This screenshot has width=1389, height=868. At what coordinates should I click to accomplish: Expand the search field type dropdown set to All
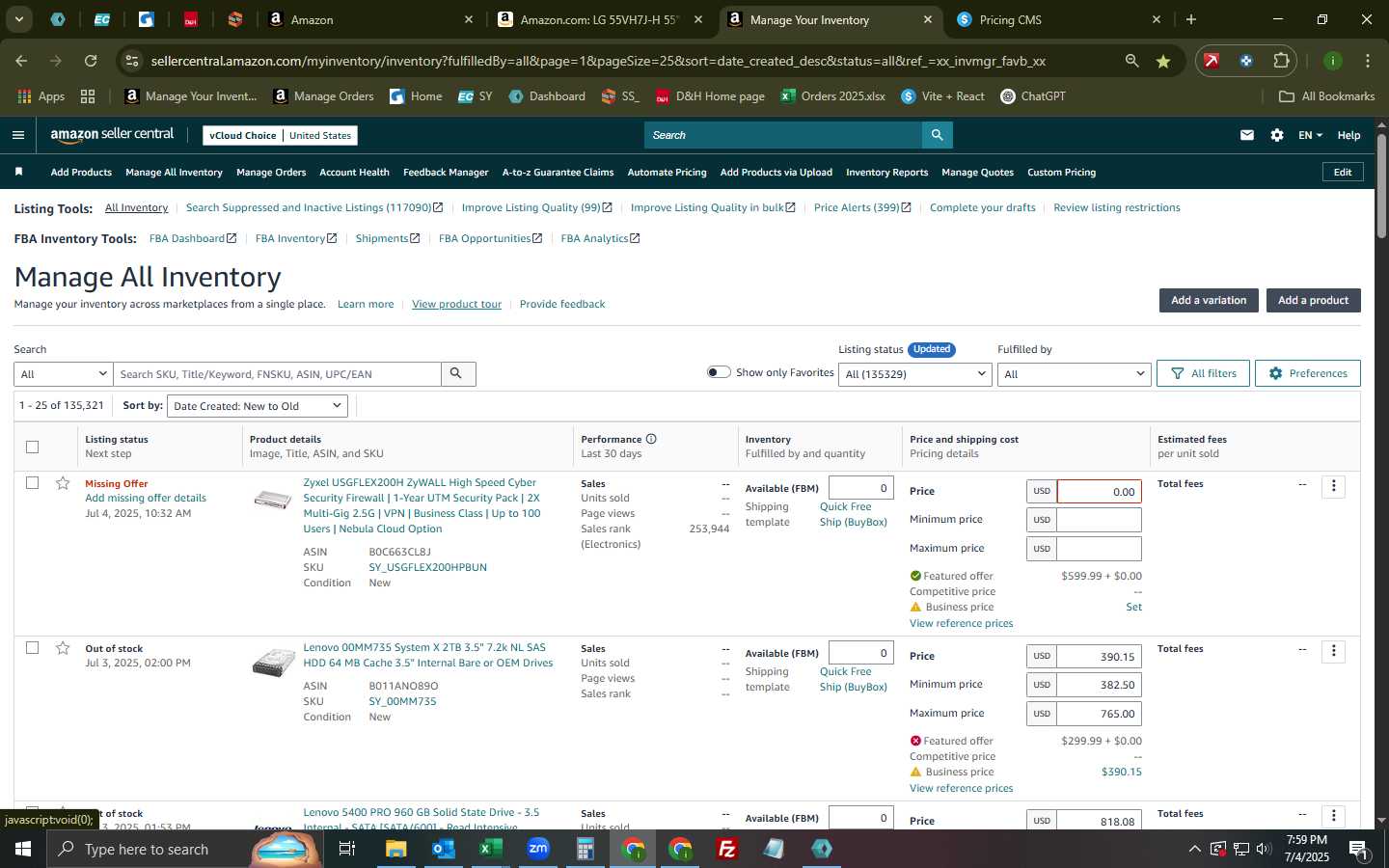[64, 374]
